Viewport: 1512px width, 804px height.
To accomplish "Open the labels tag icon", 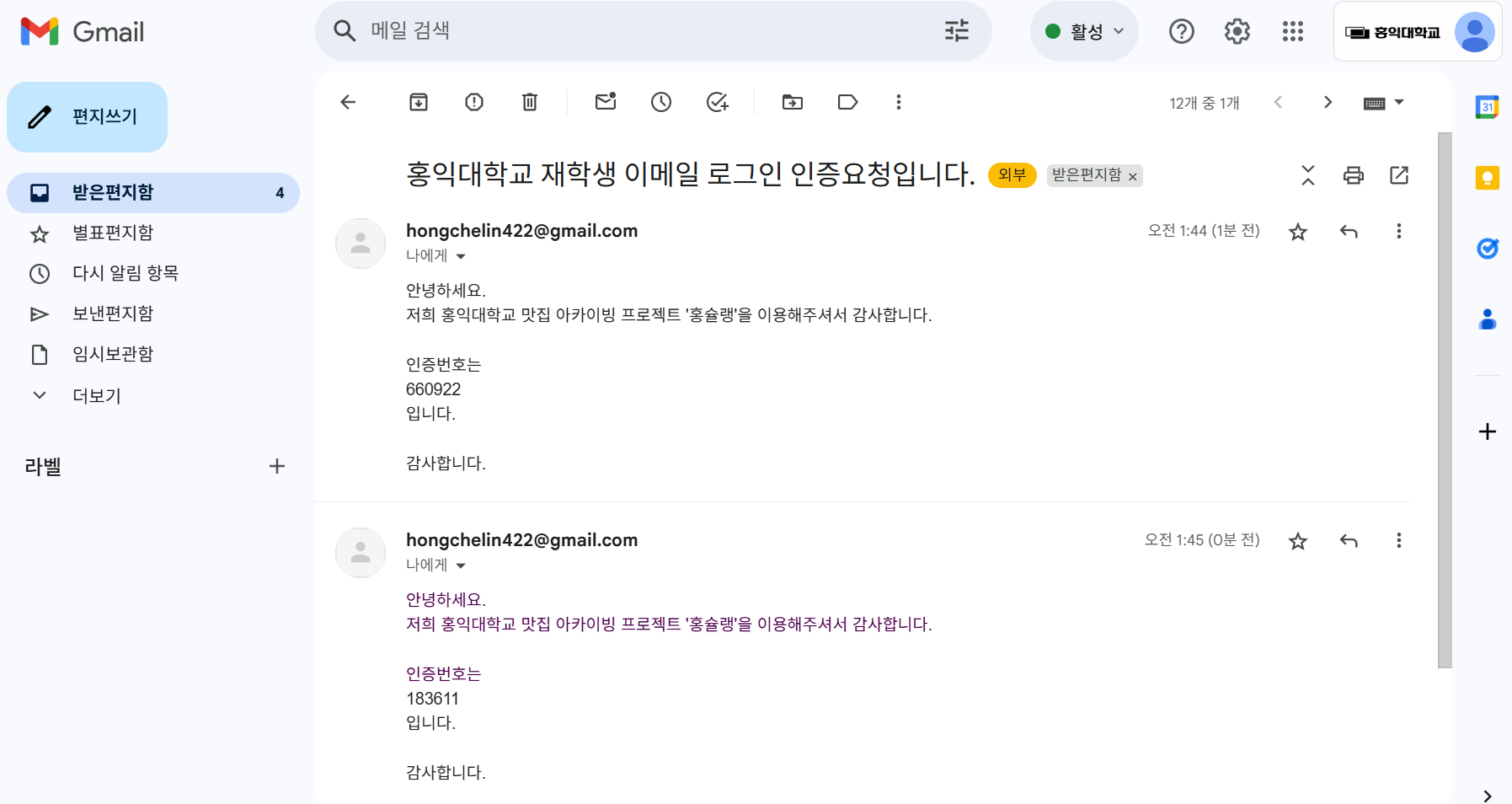I will click(x=848, y=102).
